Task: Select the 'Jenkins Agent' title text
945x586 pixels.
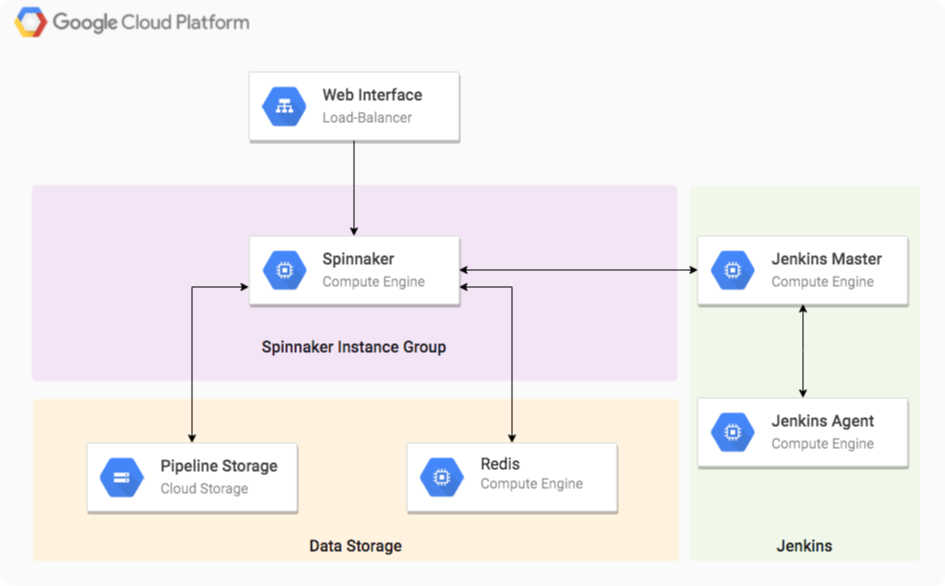Action: click(823, 421)
